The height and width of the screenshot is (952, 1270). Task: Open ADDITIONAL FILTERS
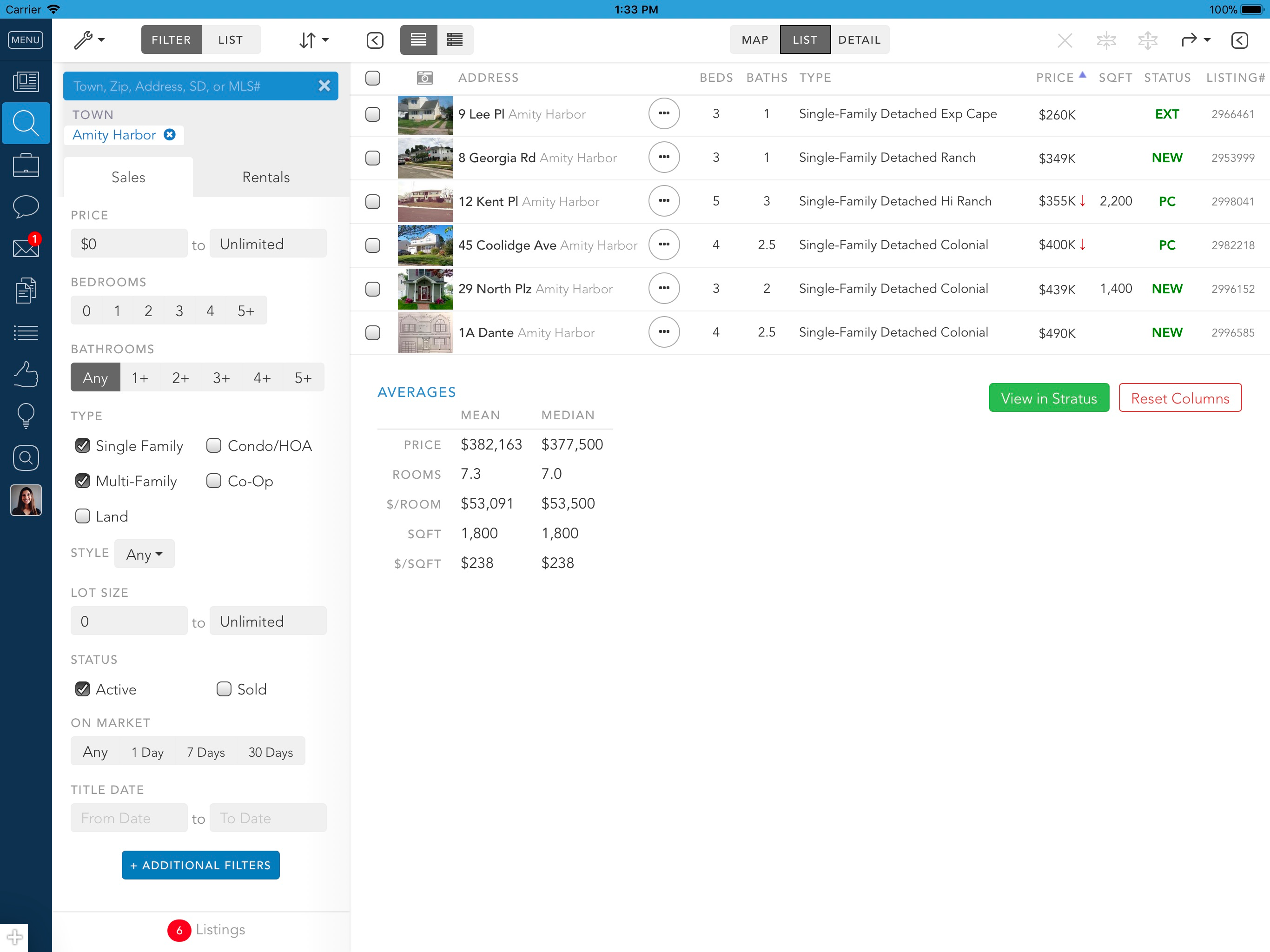200,865
